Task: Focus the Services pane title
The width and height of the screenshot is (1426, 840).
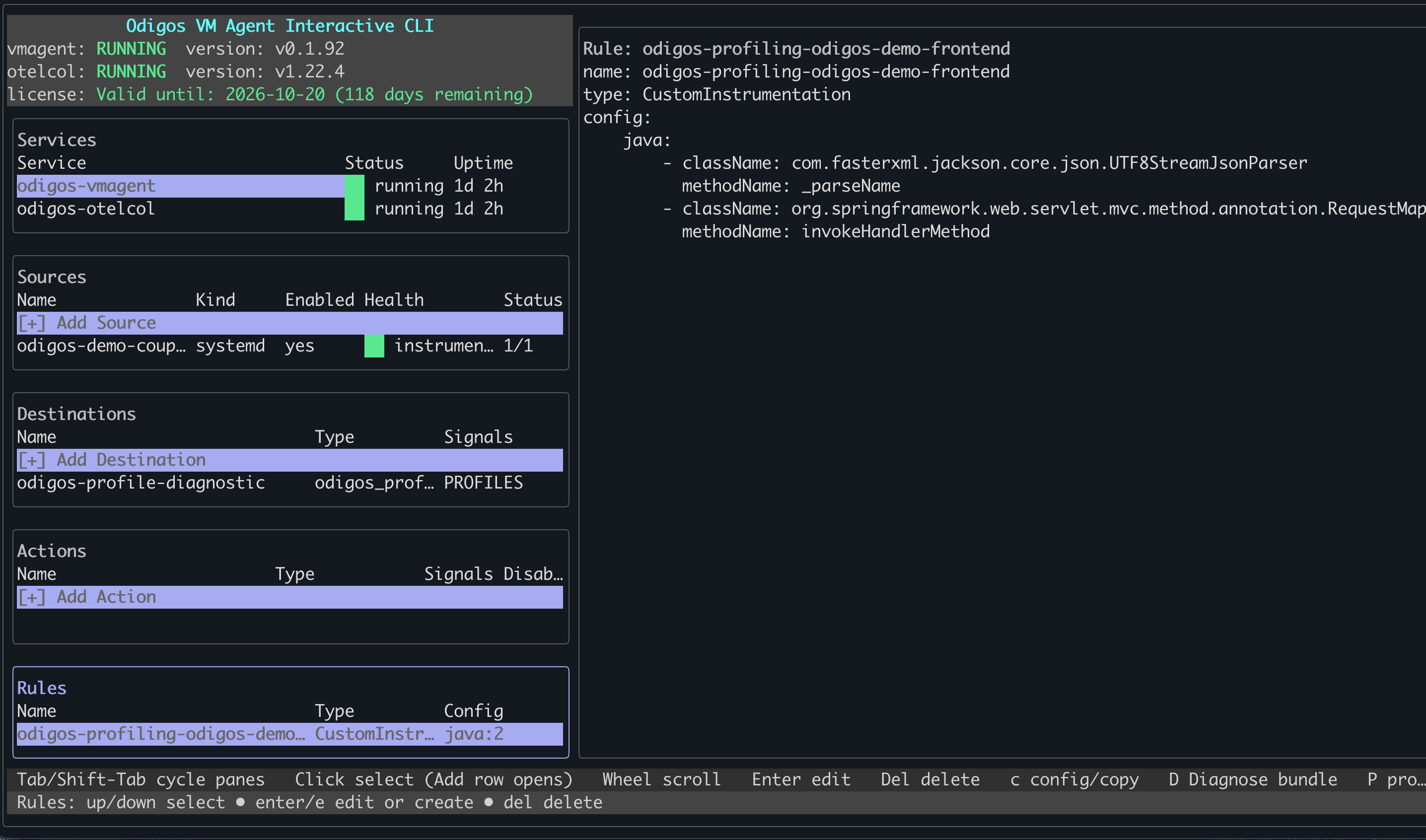Action: 57,140
